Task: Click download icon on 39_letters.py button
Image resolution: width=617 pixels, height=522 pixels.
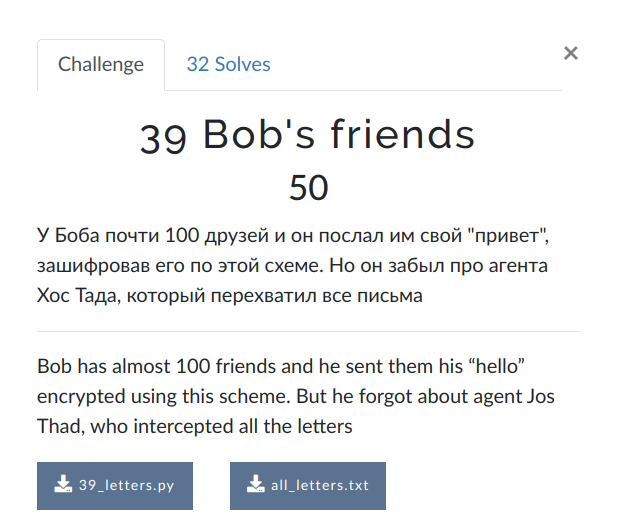Action: click(x=63, y=484)
